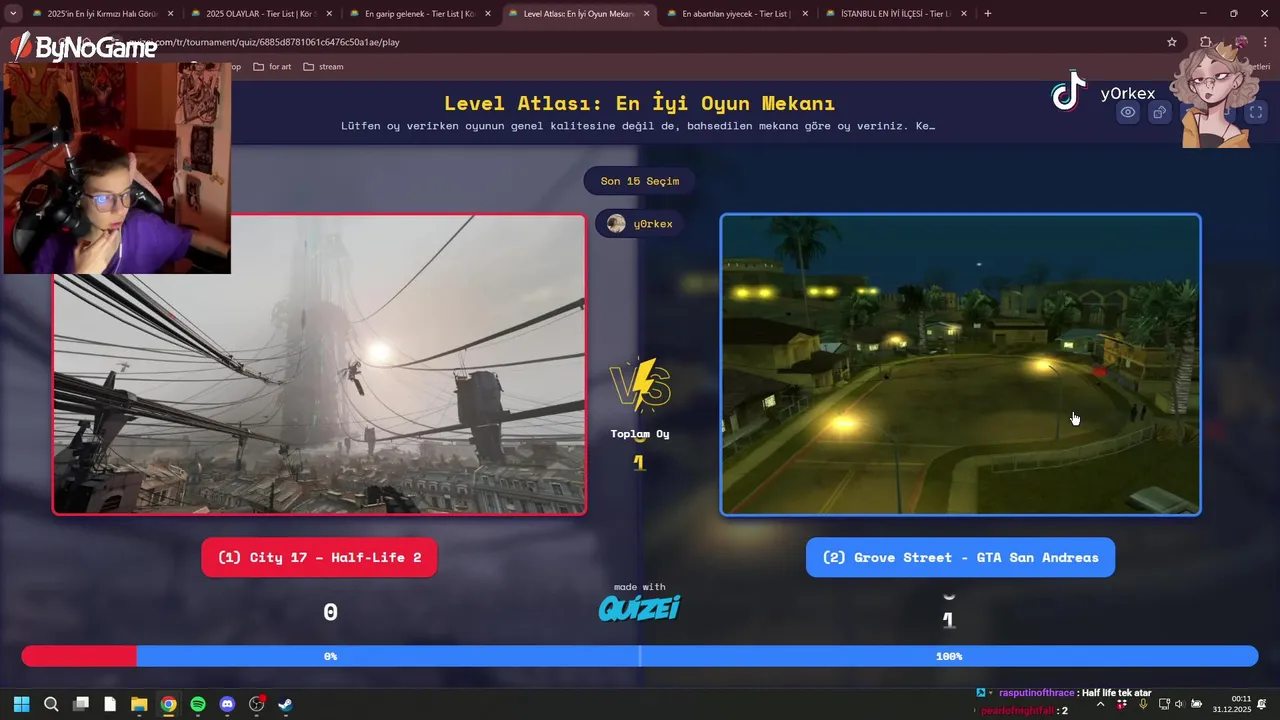Click the battery icon in system tray
This screenshot has height=720, width=1280.
1197,704
